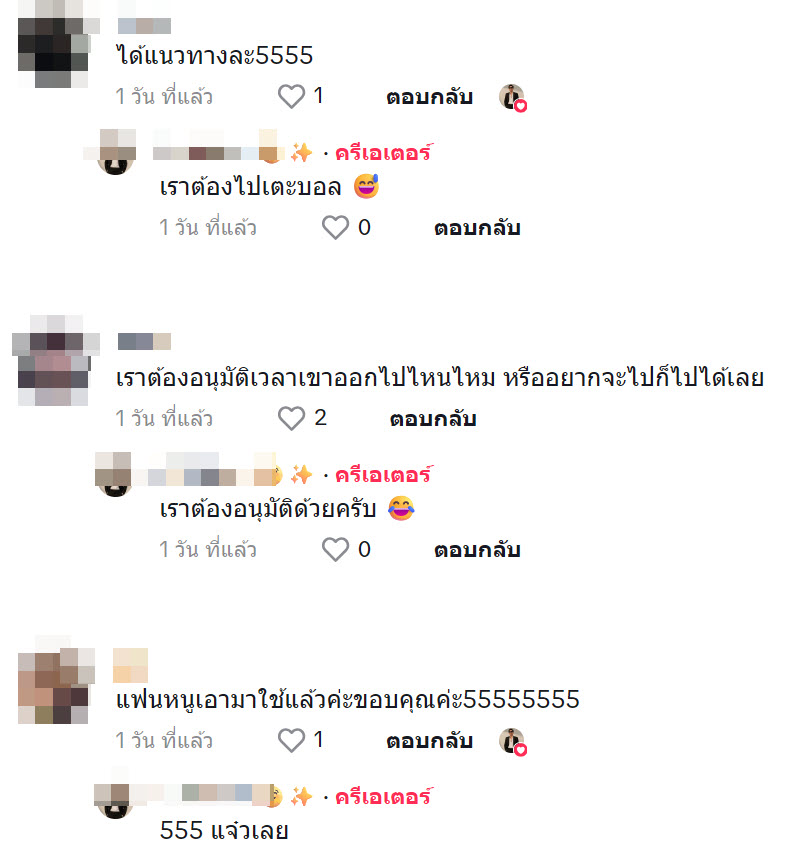Like the creator reply "เราต้องอนุมัติด้วยครับ"
This screenshot has width=810, height=854.
pyautogui.click(x=335, y=549)
